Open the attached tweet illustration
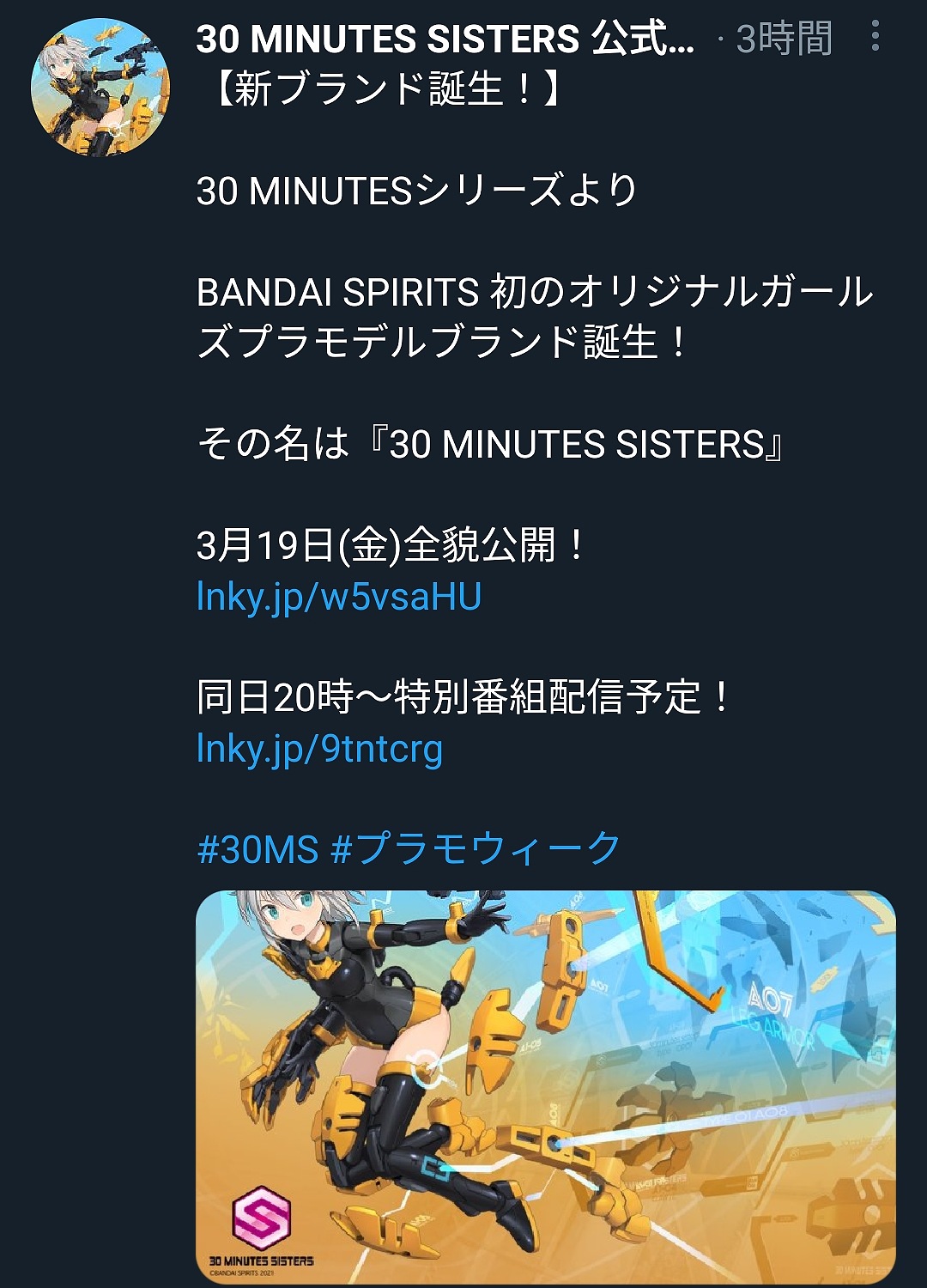The image size is (927, 1288). coord(546,1087)
